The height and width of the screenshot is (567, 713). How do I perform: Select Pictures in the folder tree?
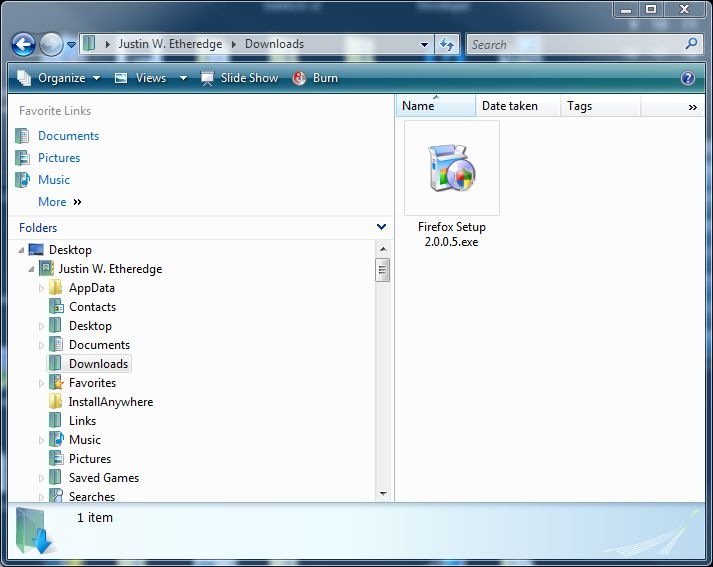(x=90, y=459)
